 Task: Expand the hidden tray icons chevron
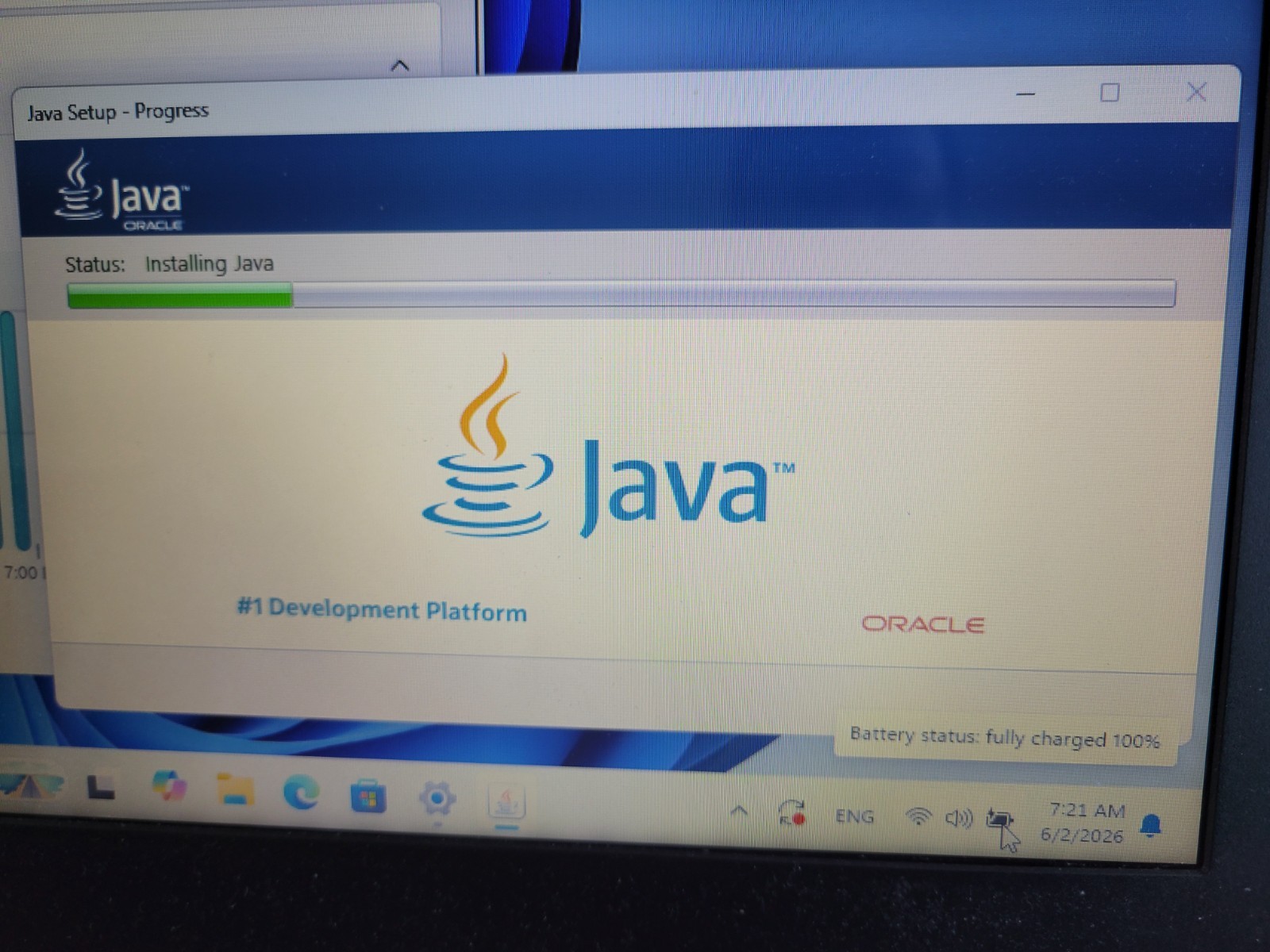pyautogui.click(x=739, y=811)
